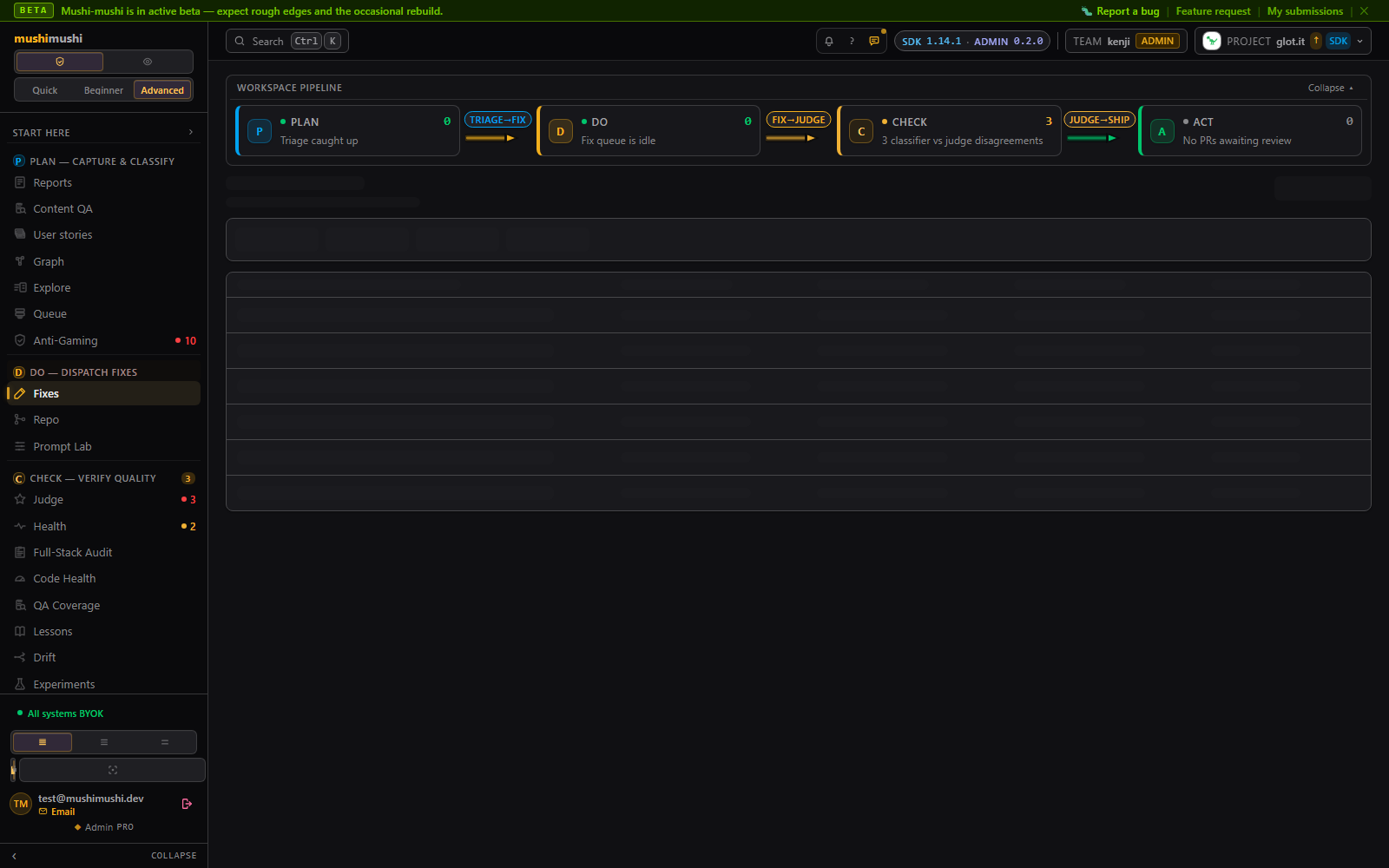Open the help question mark icon
Image resolution: width=1389 pixels, height=868 pixels.
pyautogui.click(x=852, y=41)
